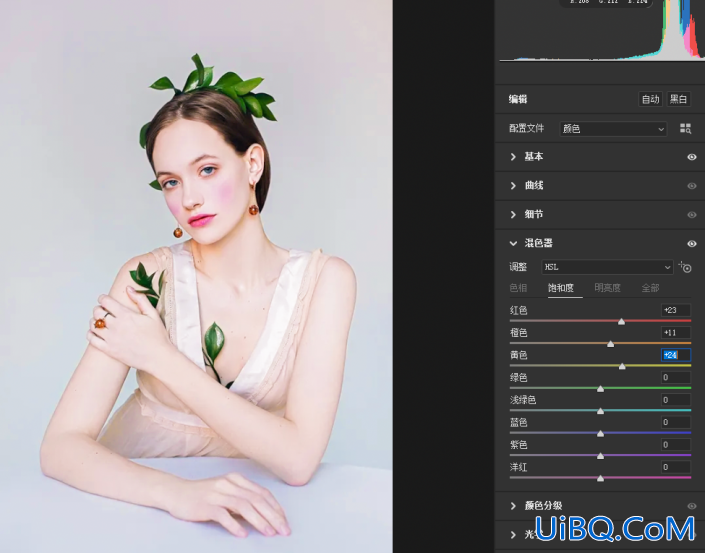
Task: Toggle 混色器 panel visibility eye
Action: pos(692,243)
